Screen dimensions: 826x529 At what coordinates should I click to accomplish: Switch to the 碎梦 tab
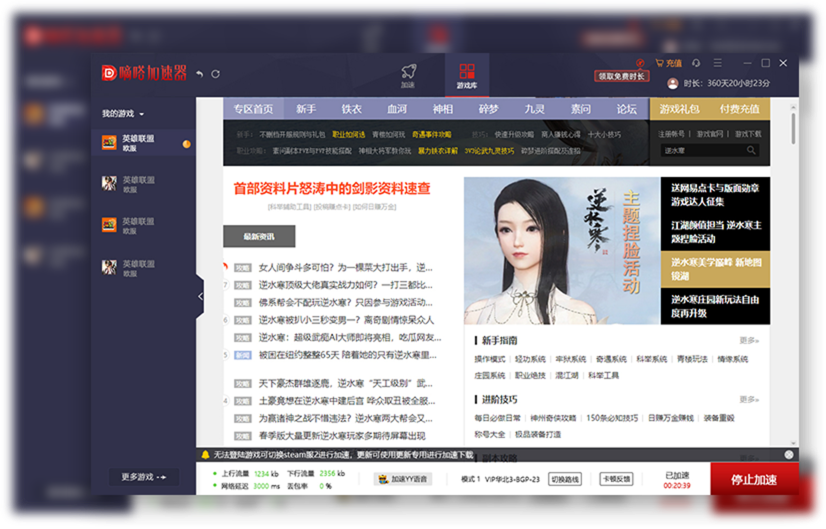pyautogui.click(x=488, y=109)
